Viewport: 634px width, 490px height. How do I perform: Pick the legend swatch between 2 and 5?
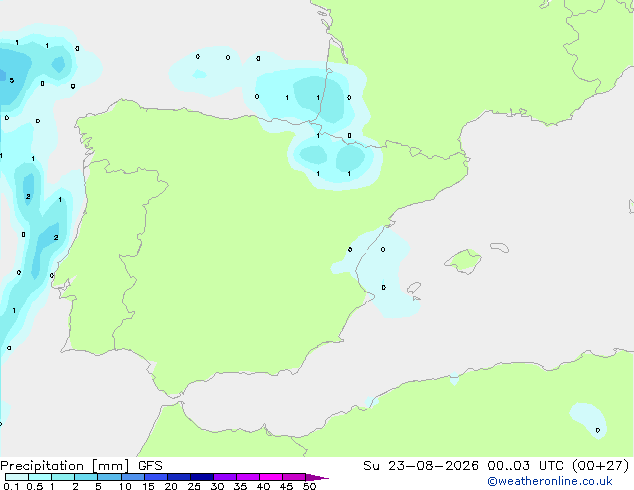[86, 477]
